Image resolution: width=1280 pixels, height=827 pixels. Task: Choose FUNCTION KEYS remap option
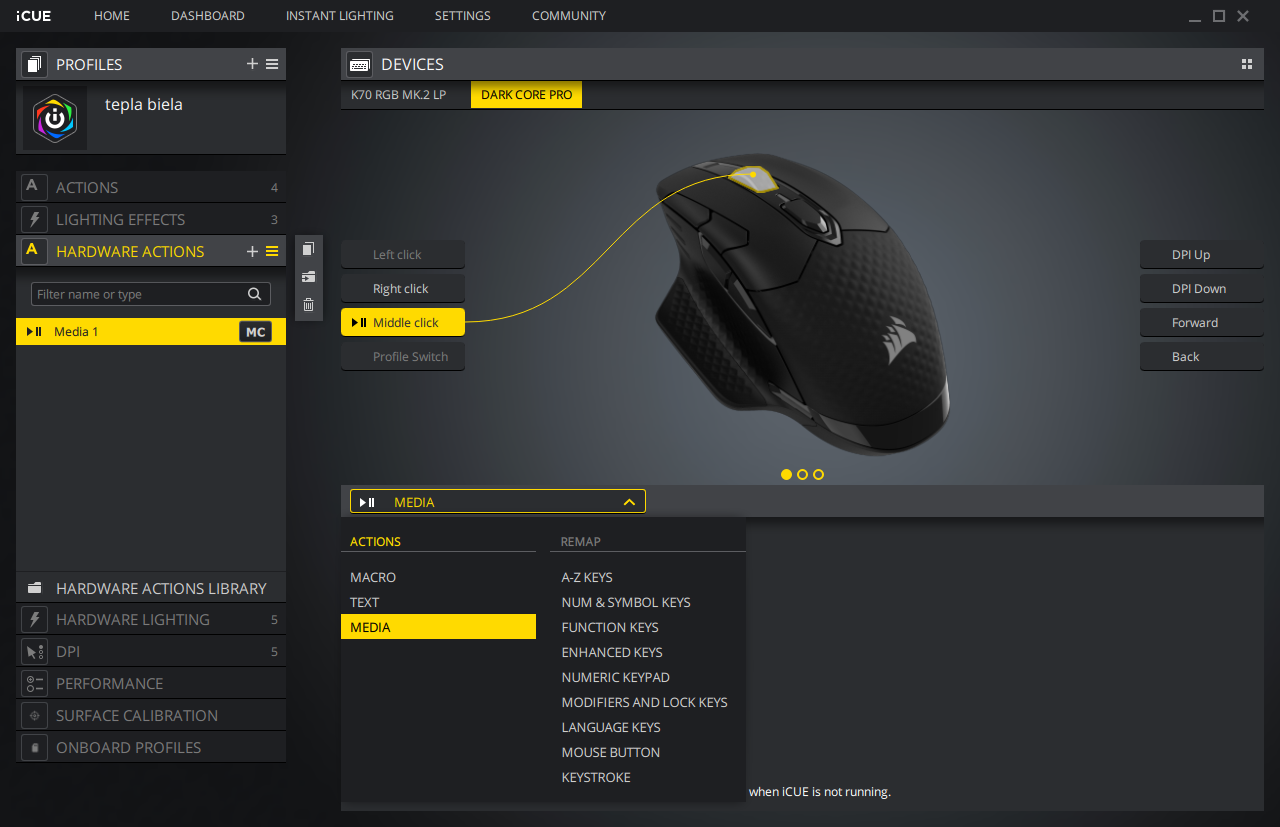(610, 627)
